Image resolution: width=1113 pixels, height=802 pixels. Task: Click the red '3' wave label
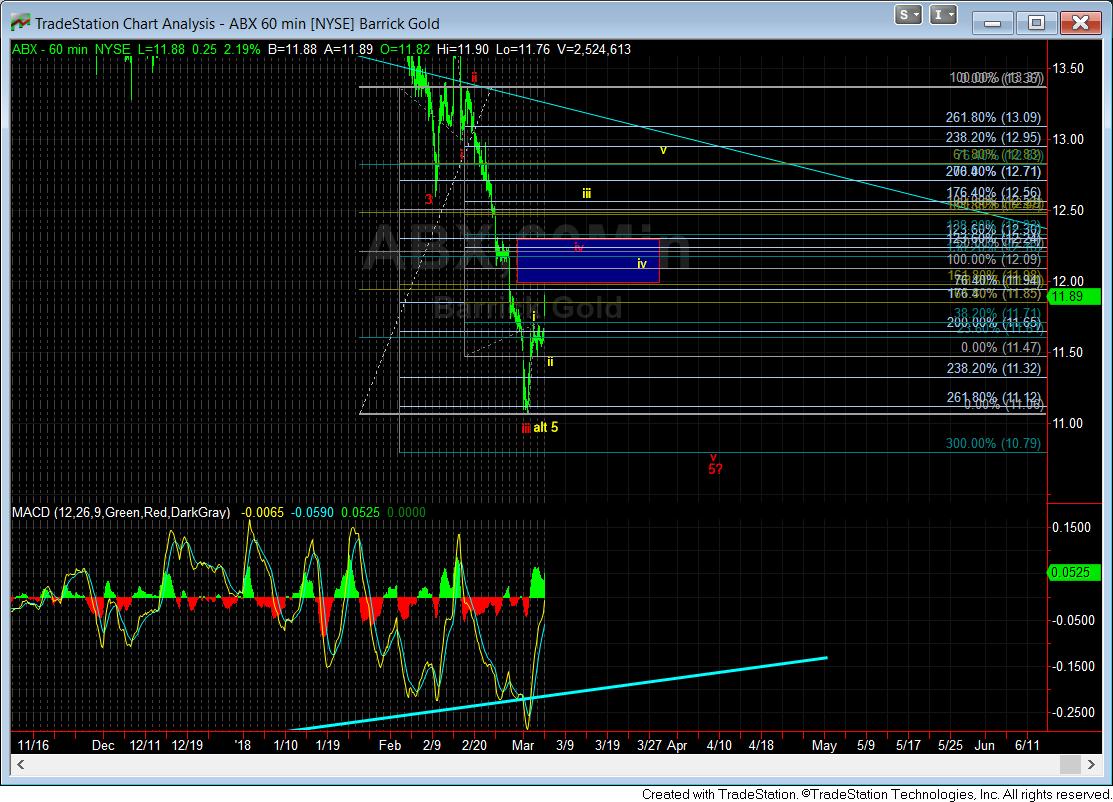(x=429, y=199)
